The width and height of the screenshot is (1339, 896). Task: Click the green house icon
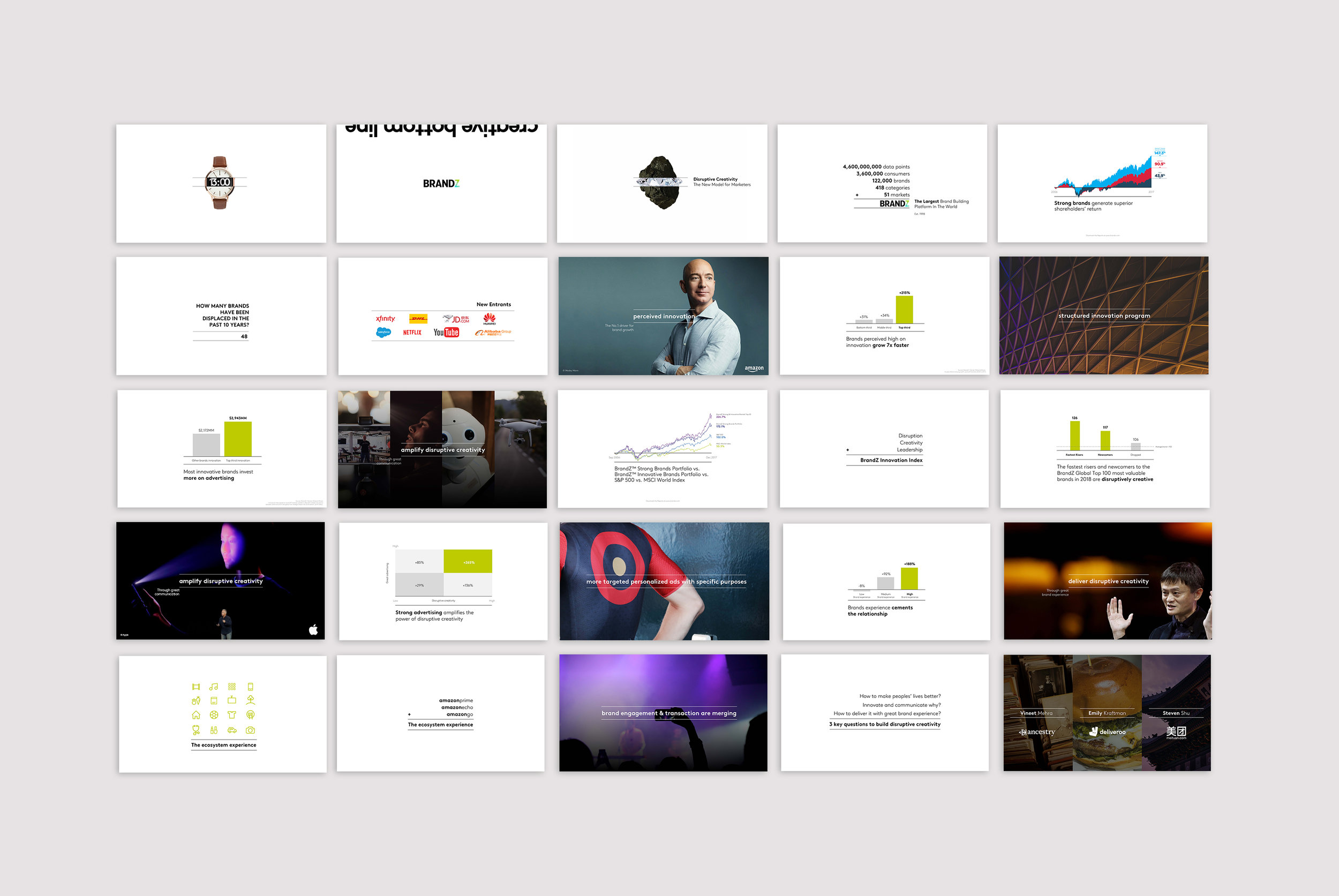(196, 715)
